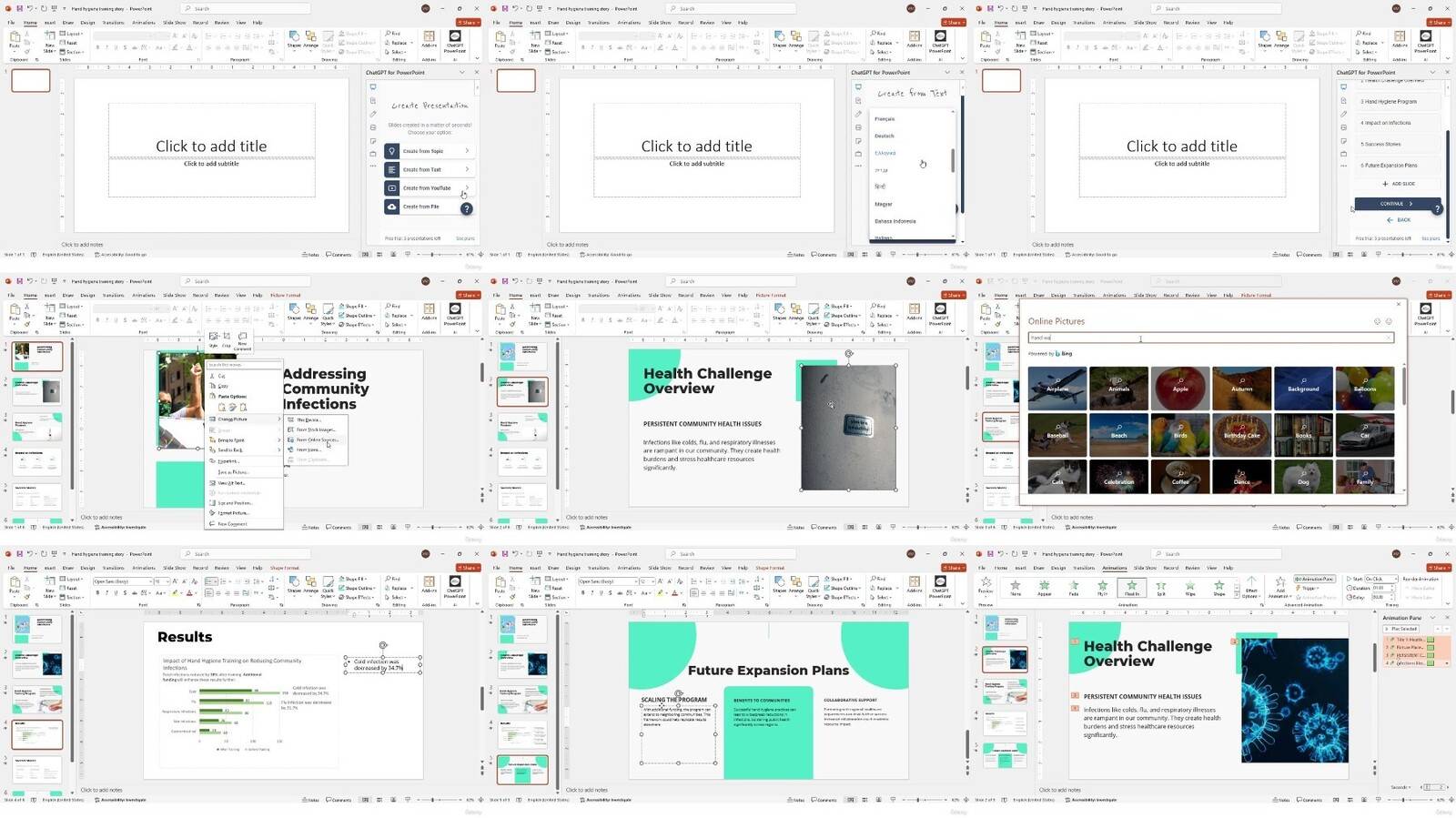Click the three-dots icon in the ChatGPT pane sidebar
Screen dimensions: 1456x818
pos(372,167)
